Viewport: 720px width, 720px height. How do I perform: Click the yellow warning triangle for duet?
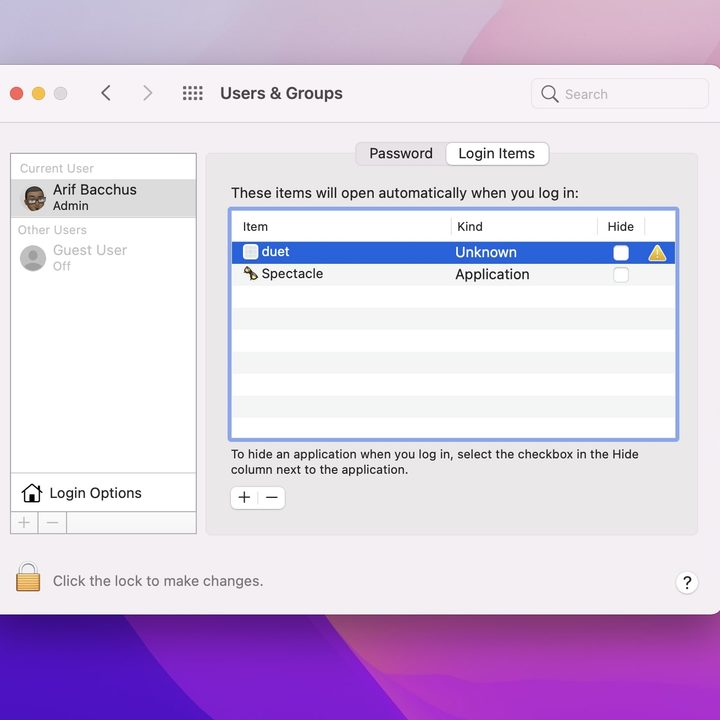pyautogui.click(x=657, y=253)
